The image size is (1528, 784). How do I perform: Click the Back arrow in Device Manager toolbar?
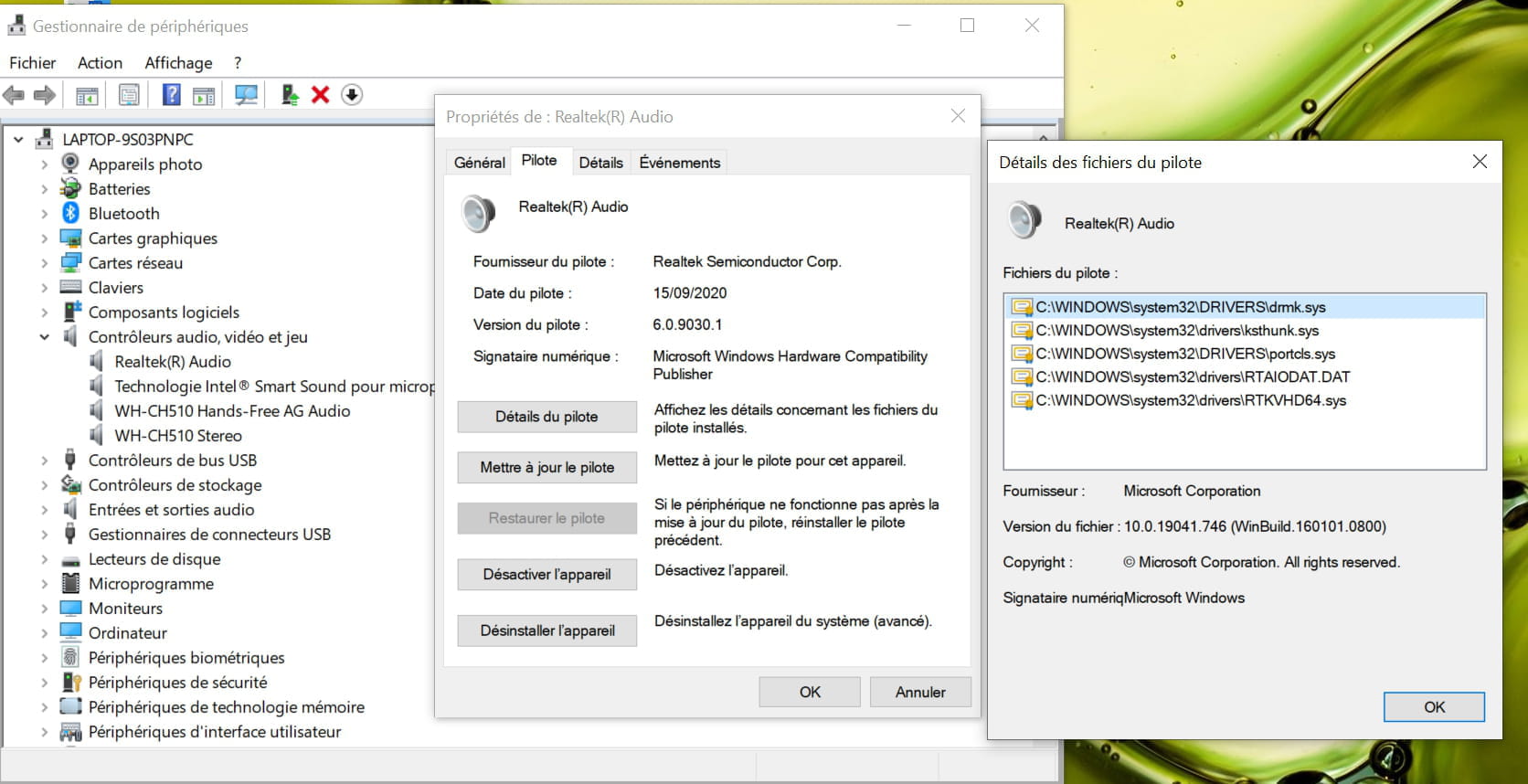point(14,95)
